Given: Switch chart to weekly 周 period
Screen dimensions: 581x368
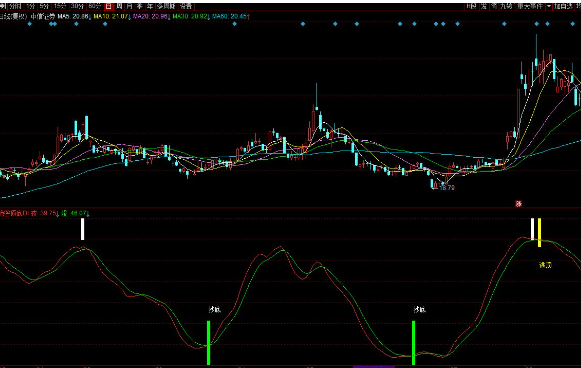Looking at the screenshot, I should pyautogui.click(x=119, y=6).
